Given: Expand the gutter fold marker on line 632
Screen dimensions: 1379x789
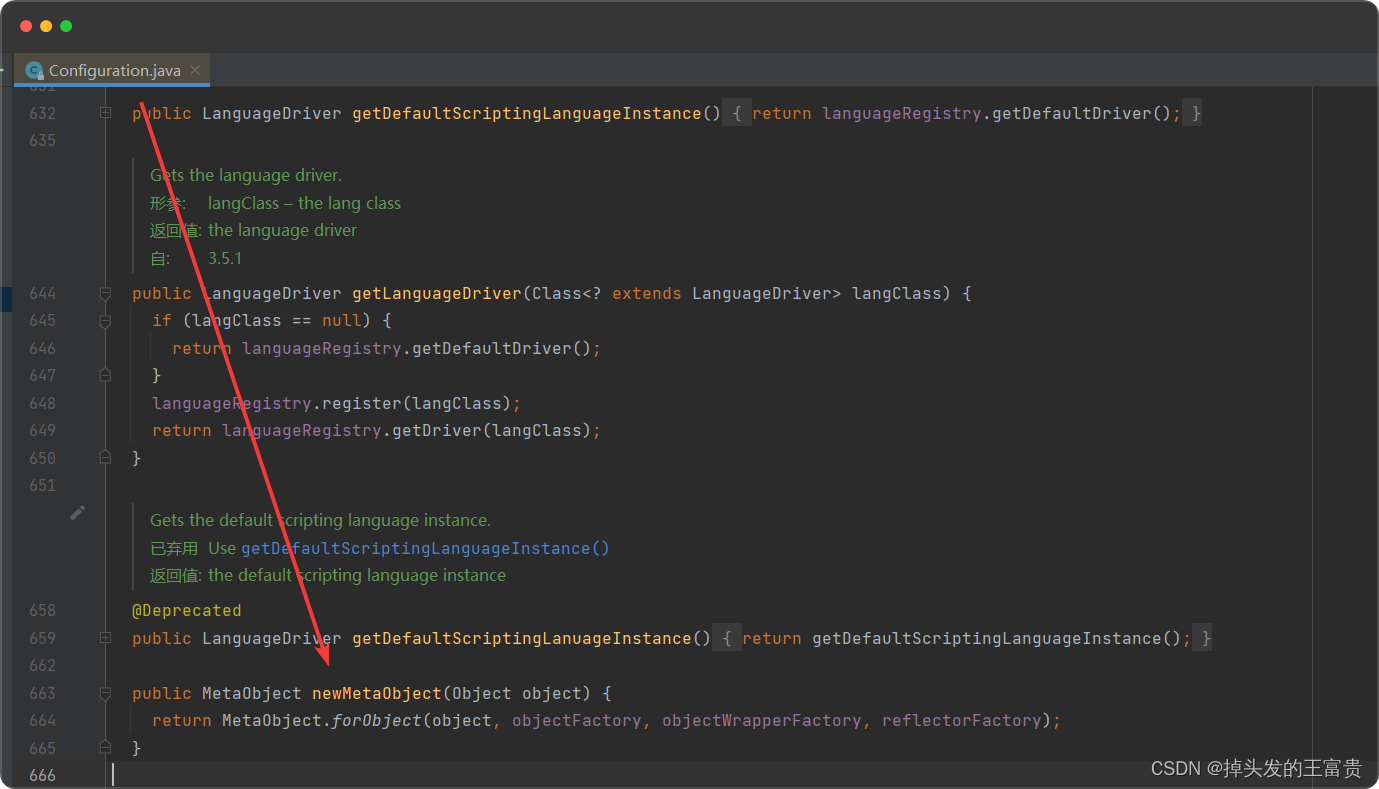Looking at the screenshot, I should (x=105, y=113).
